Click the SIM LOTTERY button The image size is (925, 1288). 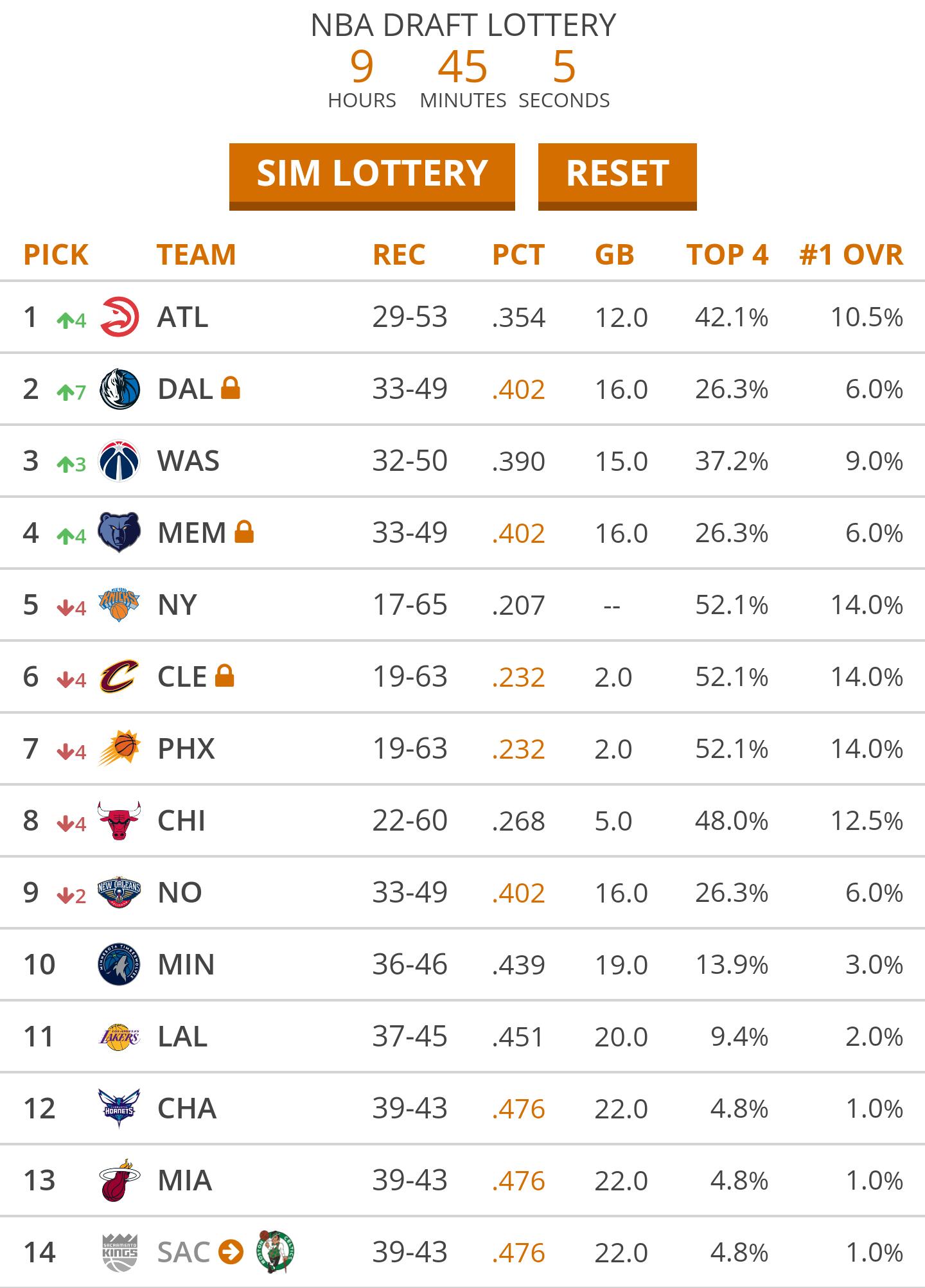tap(372, 175)
